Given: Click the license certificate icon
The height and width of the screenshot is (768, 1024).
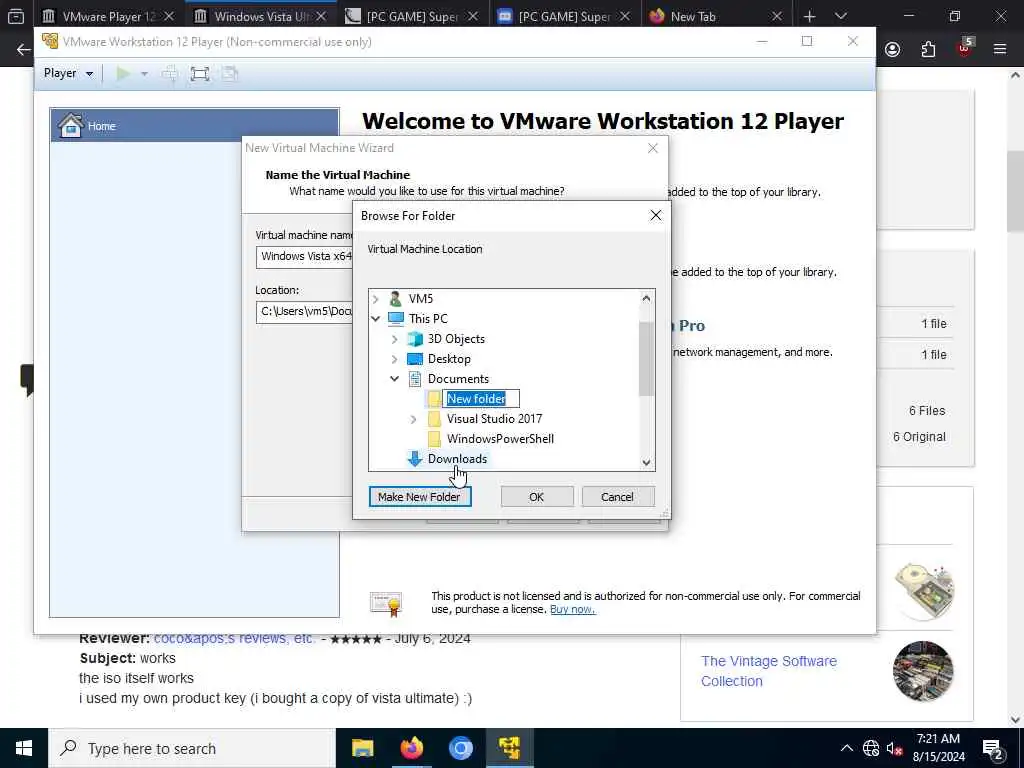Looking at the screenshot, I should (x=386, y=603).
